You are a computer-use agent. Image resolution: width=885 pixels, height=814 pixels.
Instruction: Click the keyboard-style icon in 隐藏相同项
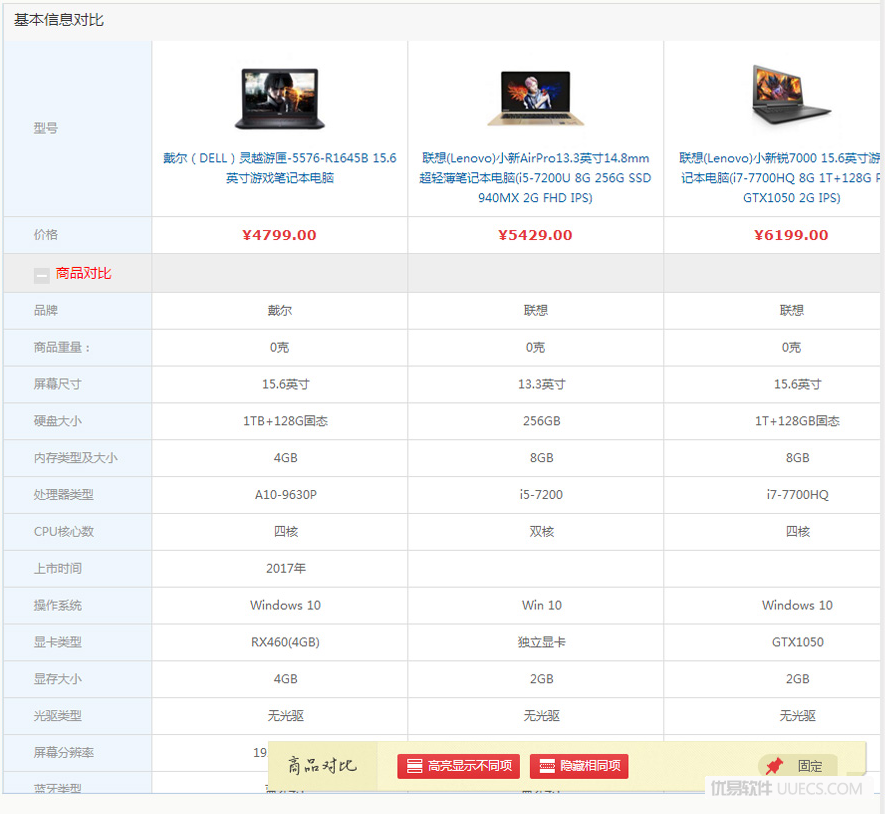[547, 766]
